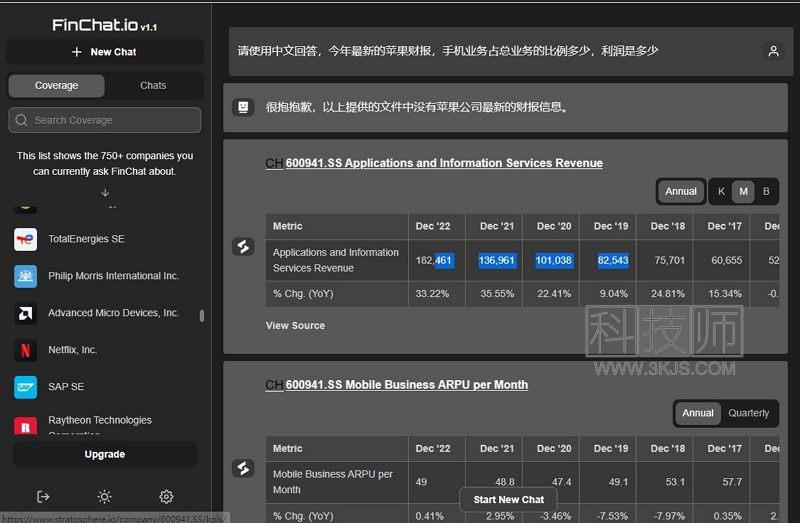Open settings via gear icon
The width and height of the screenshot is (800, 523).
pos(166,496)
